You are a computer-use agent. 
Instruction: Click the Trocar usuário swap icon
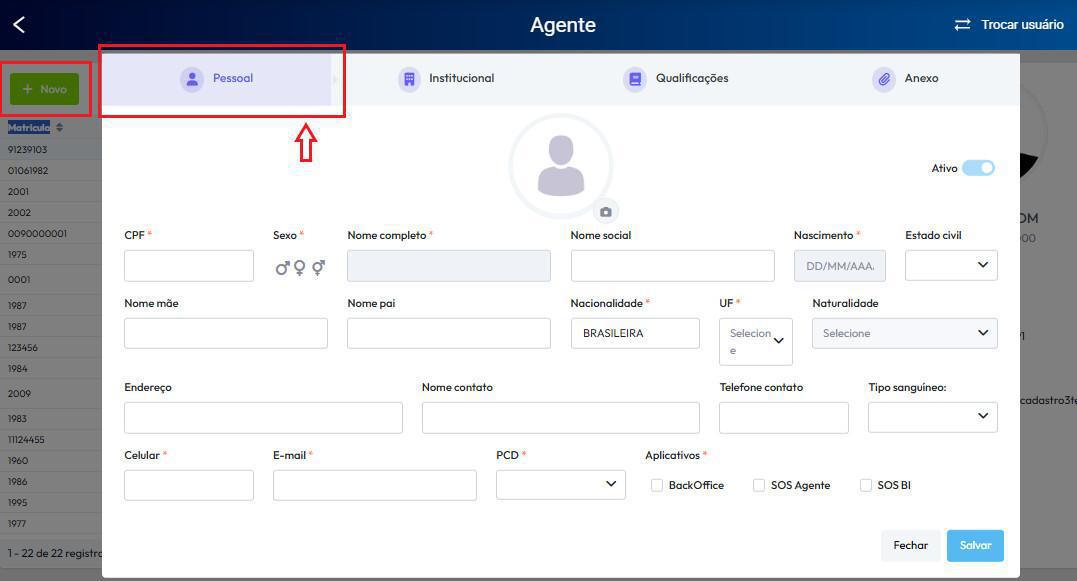(962, 25)
